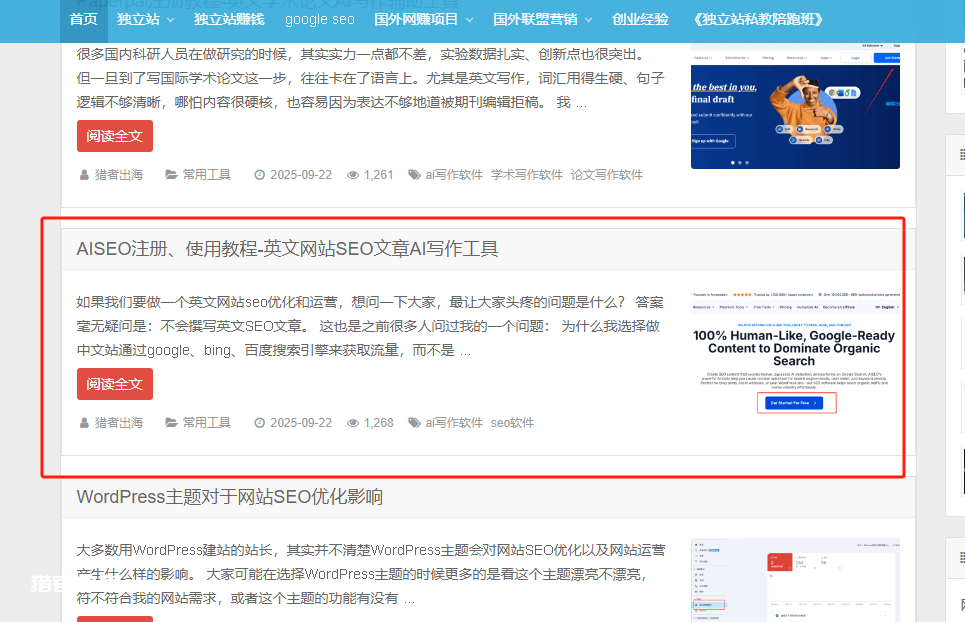
Task: Click the folder icon before 常用工具 category
Action: (x=173, y=173)
